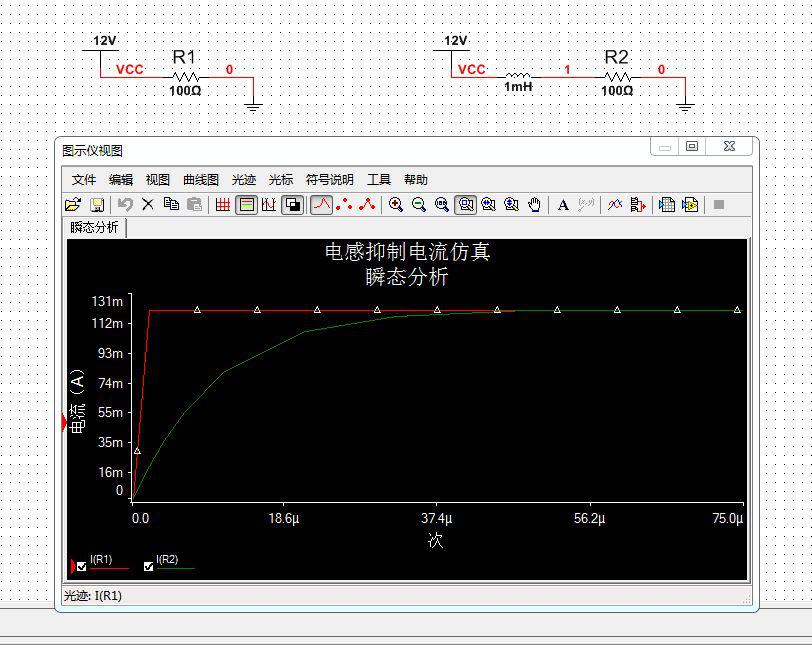
Task: Open the 文件 menu
Action: tap(84, 180)
